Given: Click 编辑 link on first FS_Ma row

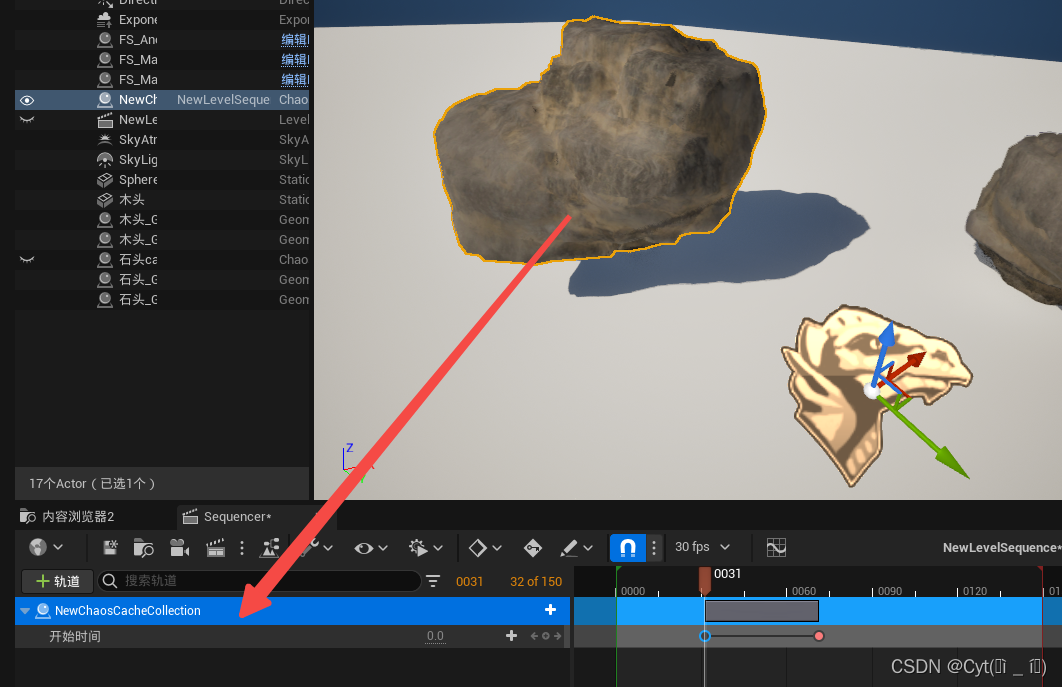Looking at the screenshot, I should click(295, 60).
